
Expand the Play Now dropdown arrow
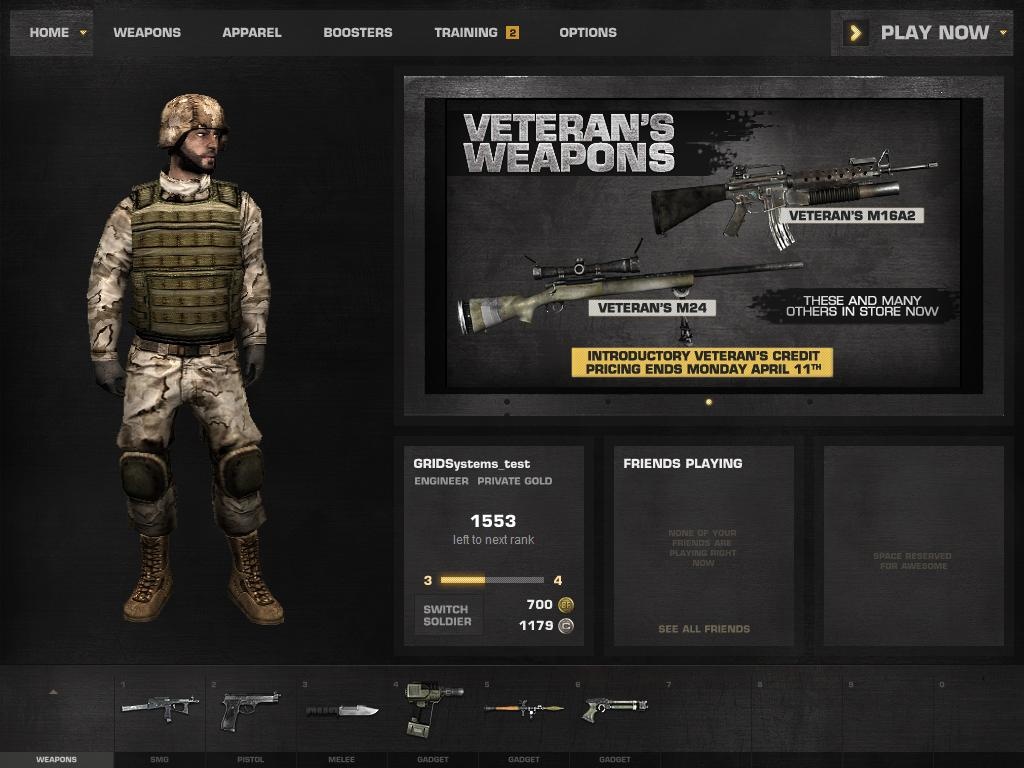coord(1003,33)
